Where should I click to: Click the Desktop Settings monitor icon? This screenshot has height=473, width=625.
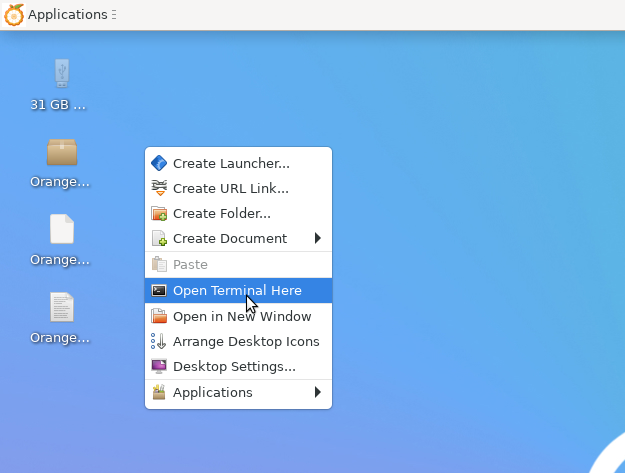point(159,366)
